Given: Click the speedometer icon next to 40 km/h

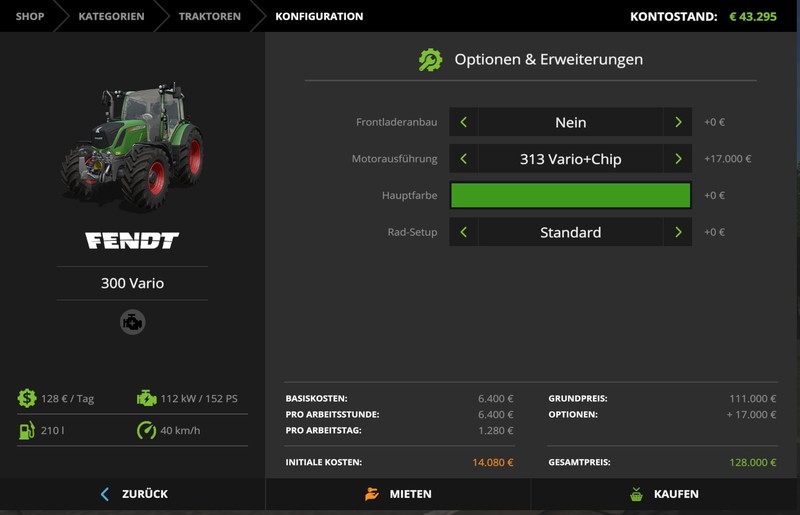Looking at the screenshot, I should tap(146, 430).
